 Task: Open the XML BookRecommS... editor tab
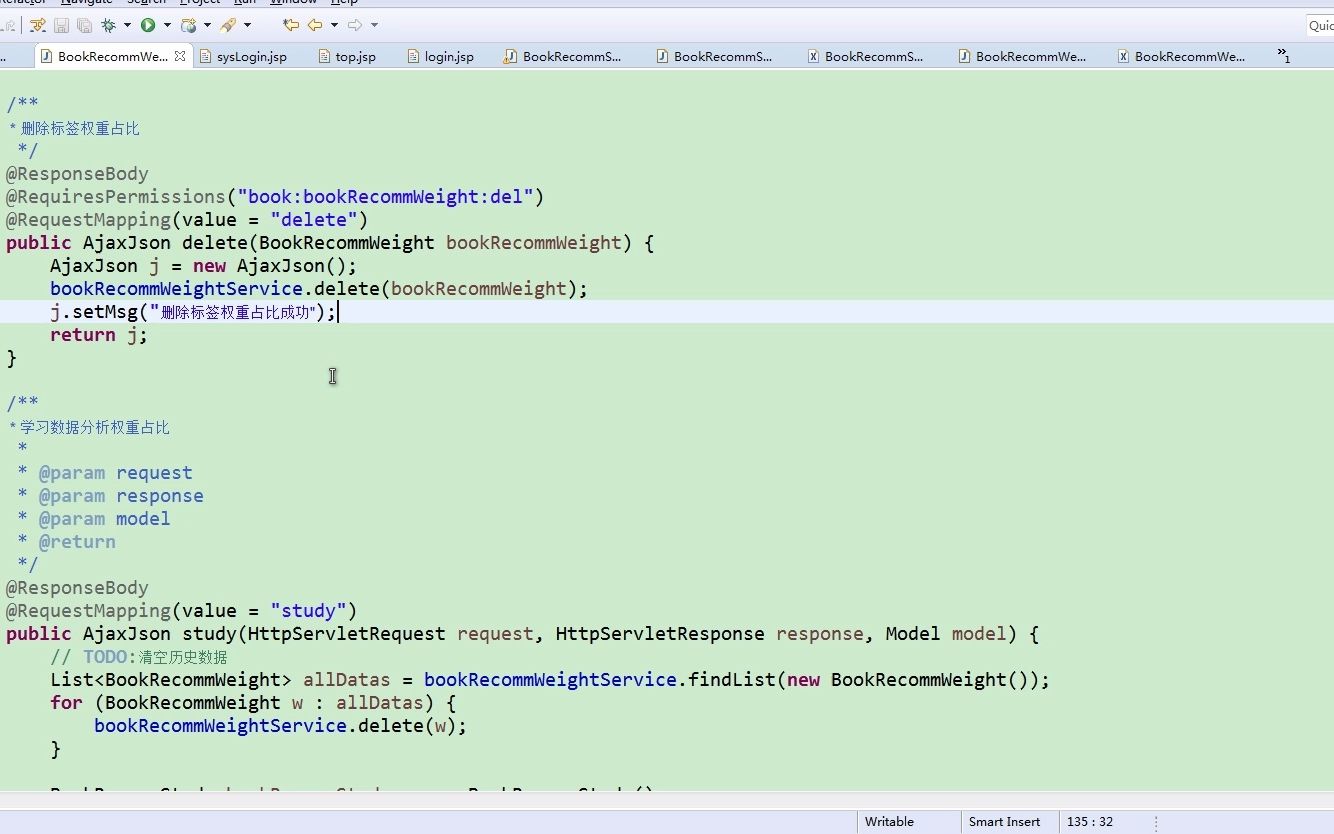[x=866, y=57]
